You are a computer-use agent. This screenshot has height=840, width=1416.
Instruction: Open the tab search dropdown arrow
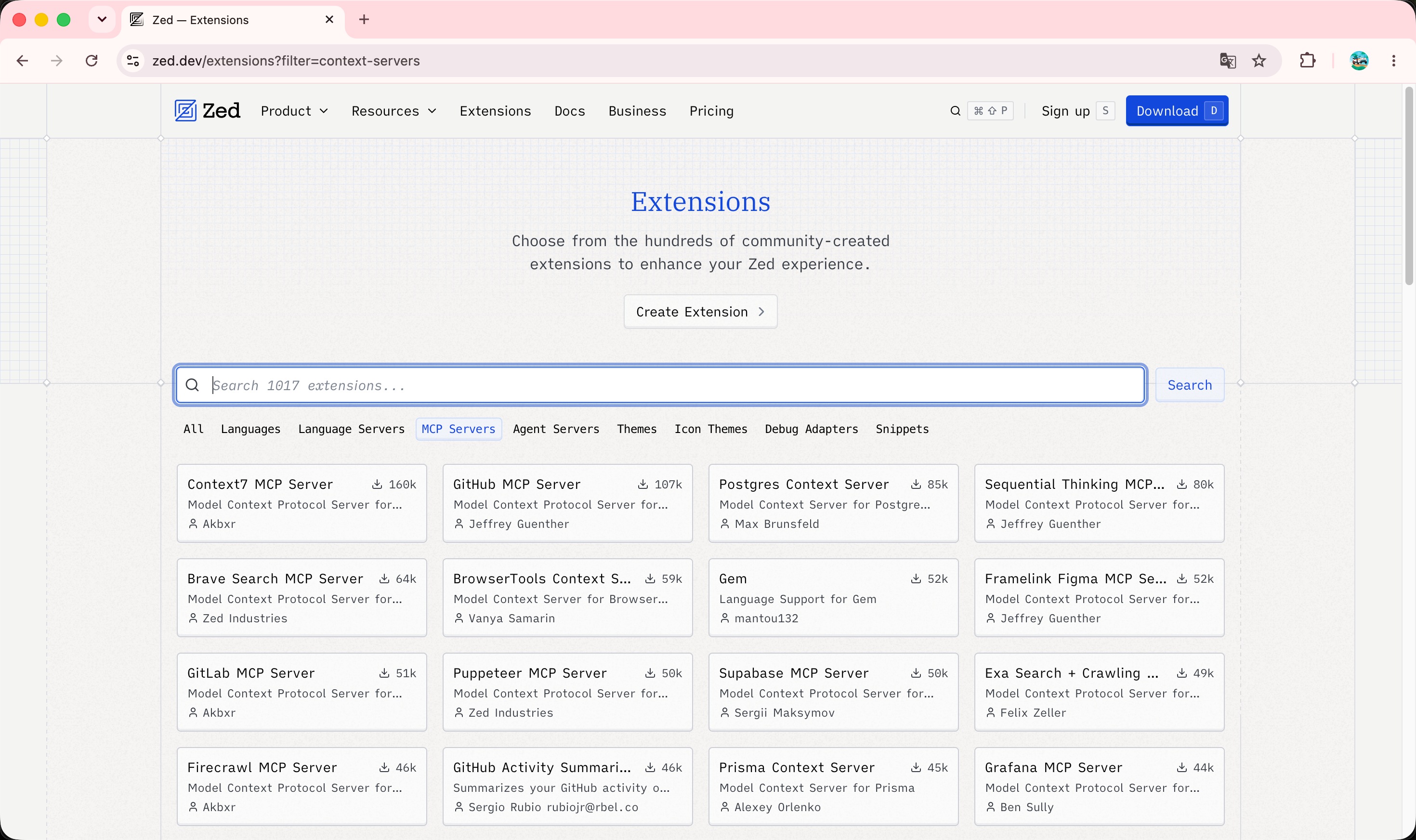pyautogui.click(x=102, y=20)
